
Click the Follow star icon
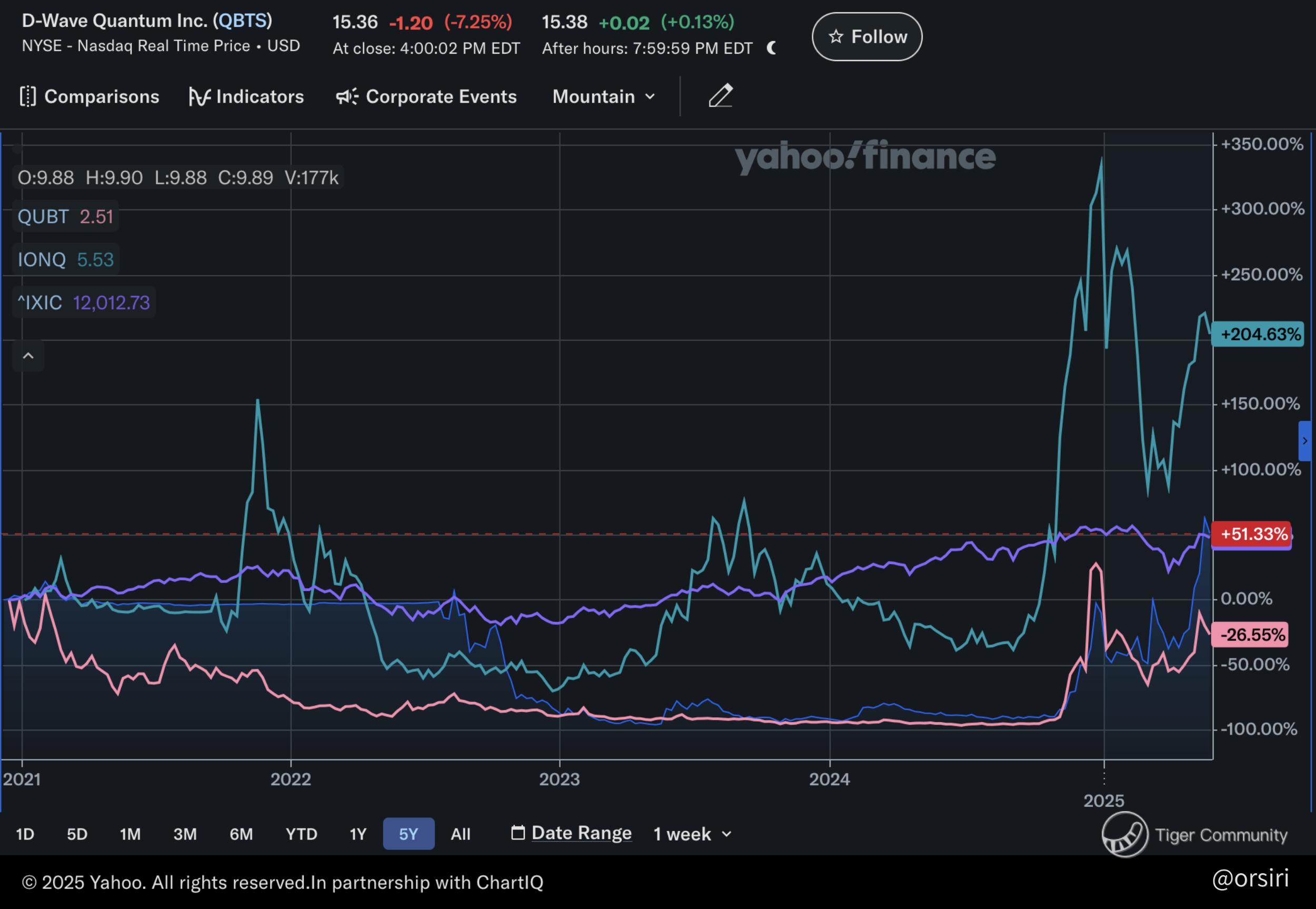click(x=835, y=37)
